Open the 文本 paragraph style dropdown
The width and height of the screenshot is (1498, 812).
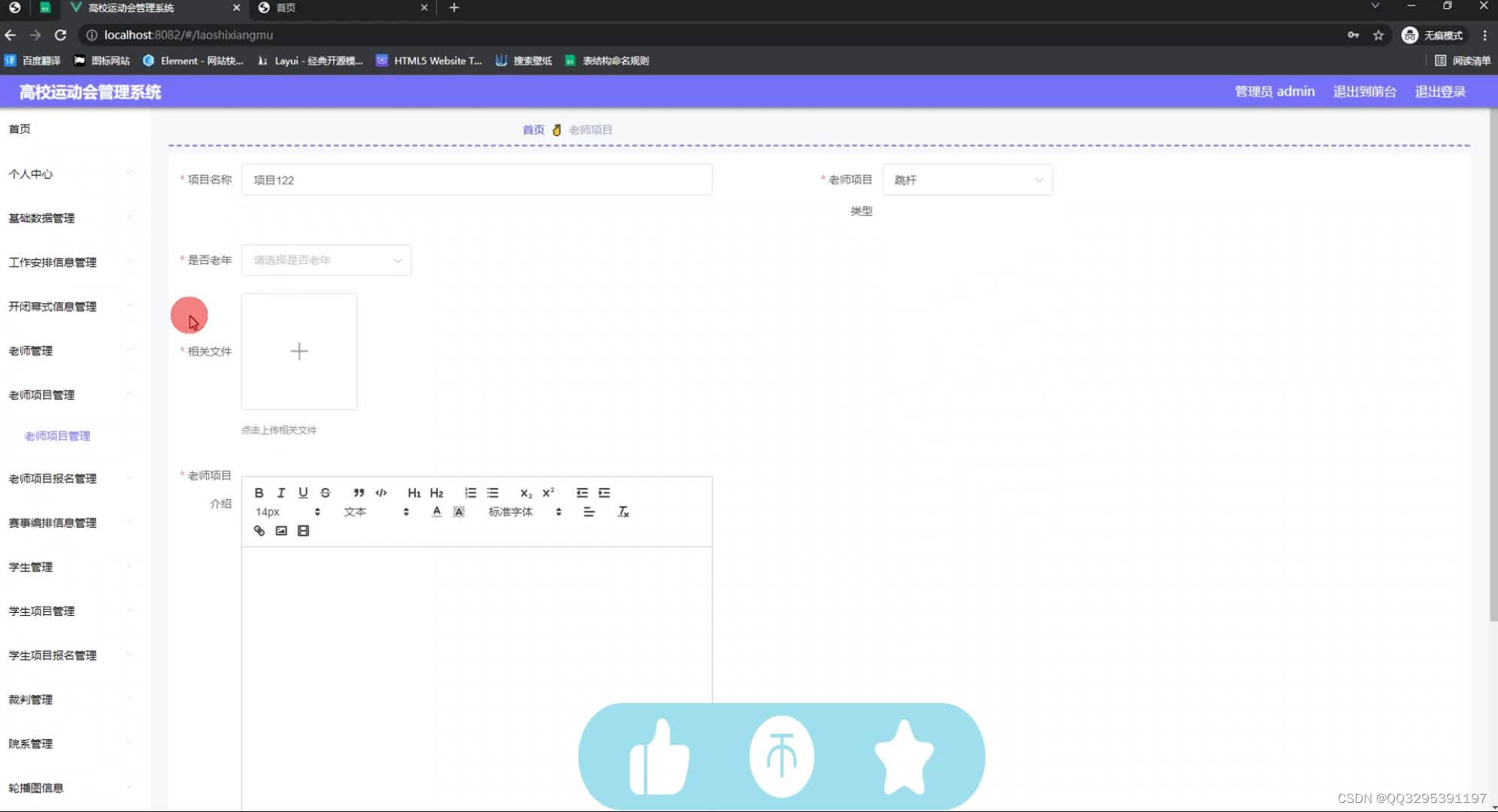376,511
